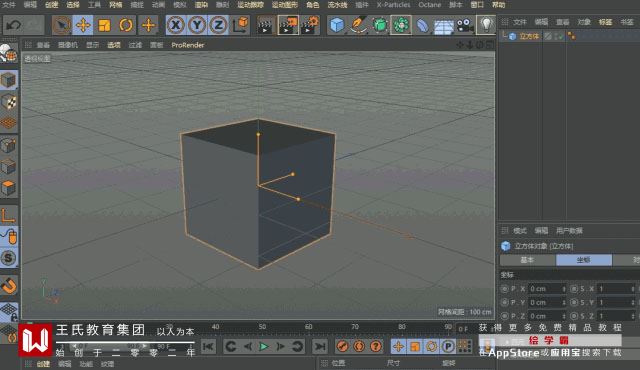Switch to Points mode in sidebar
Viewport: 640px width, 370px height.
click(9, 145)
